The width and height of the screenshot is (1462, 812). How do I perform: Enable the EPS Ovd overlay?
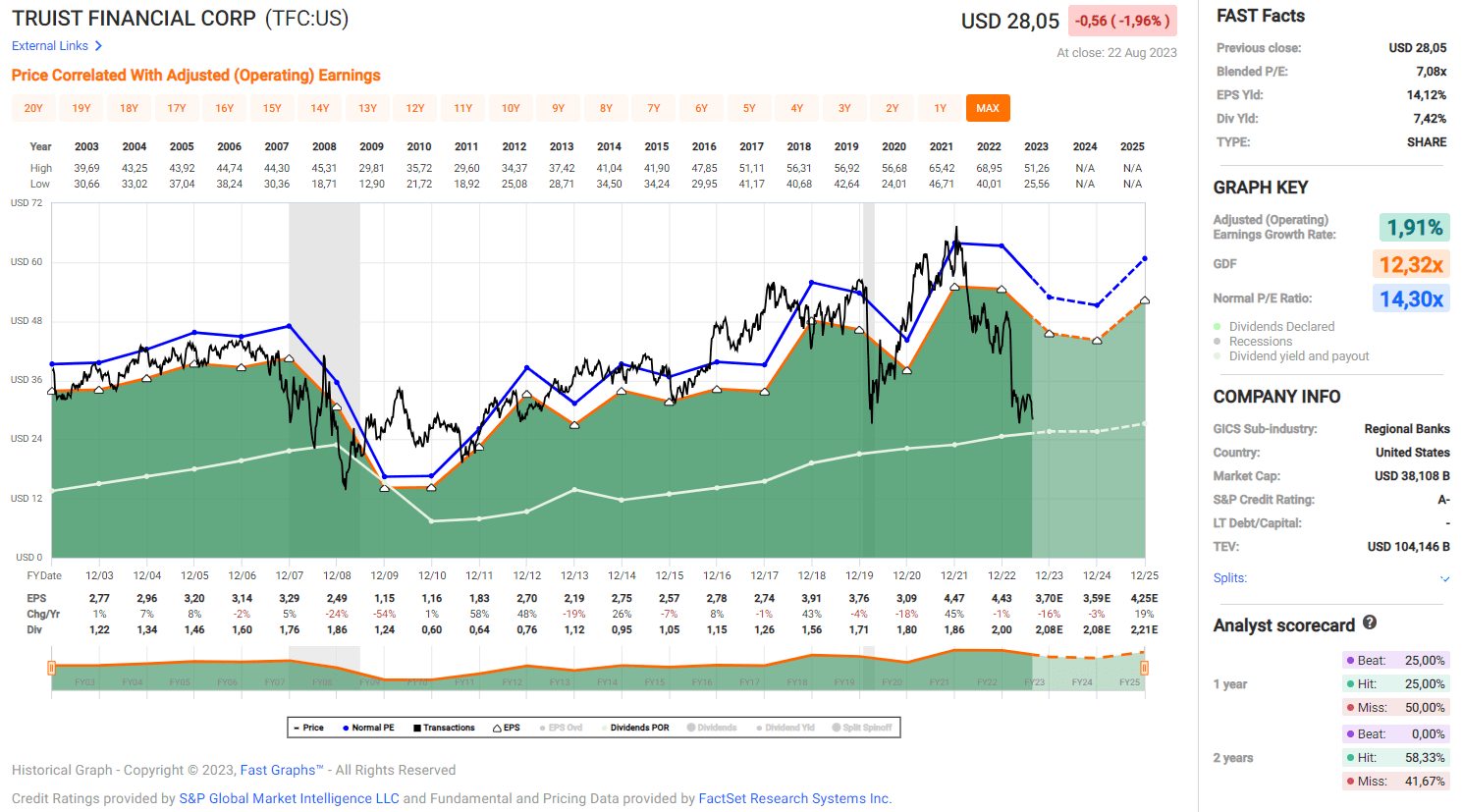567,727
